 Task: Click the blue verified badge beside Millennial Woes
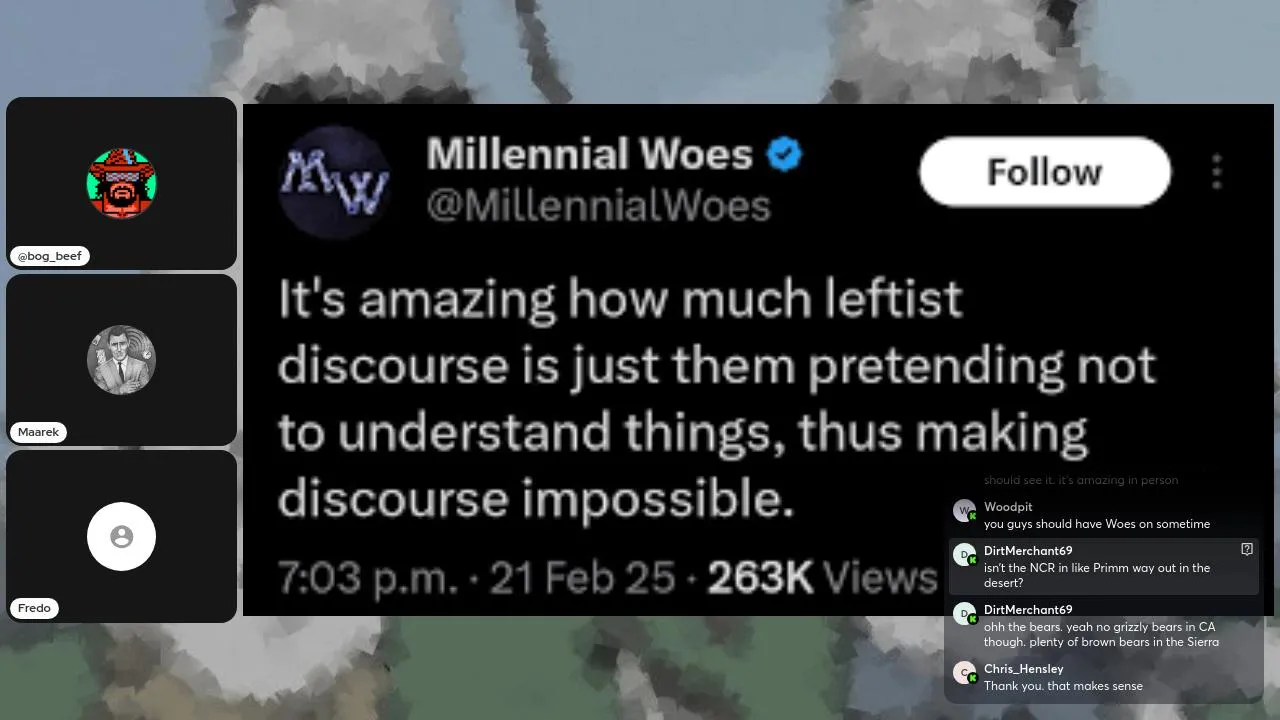(784, 155)
